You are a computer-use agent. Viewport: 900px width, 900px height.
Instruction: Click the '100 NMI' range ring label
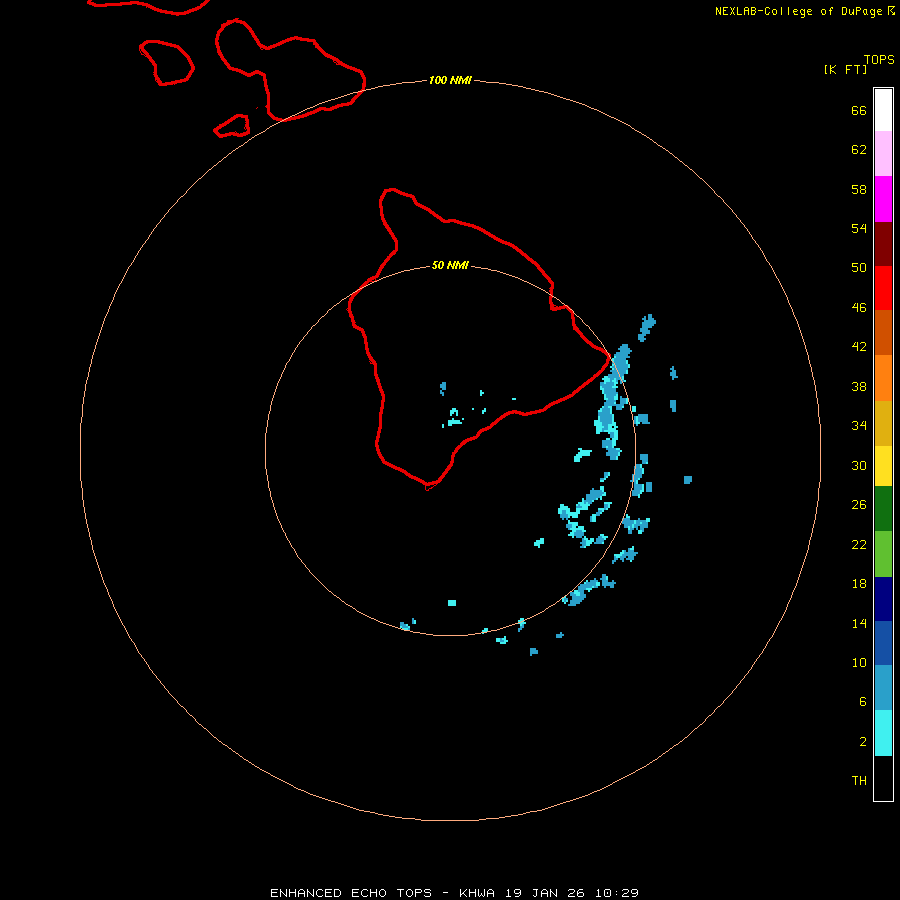point(450,80)
